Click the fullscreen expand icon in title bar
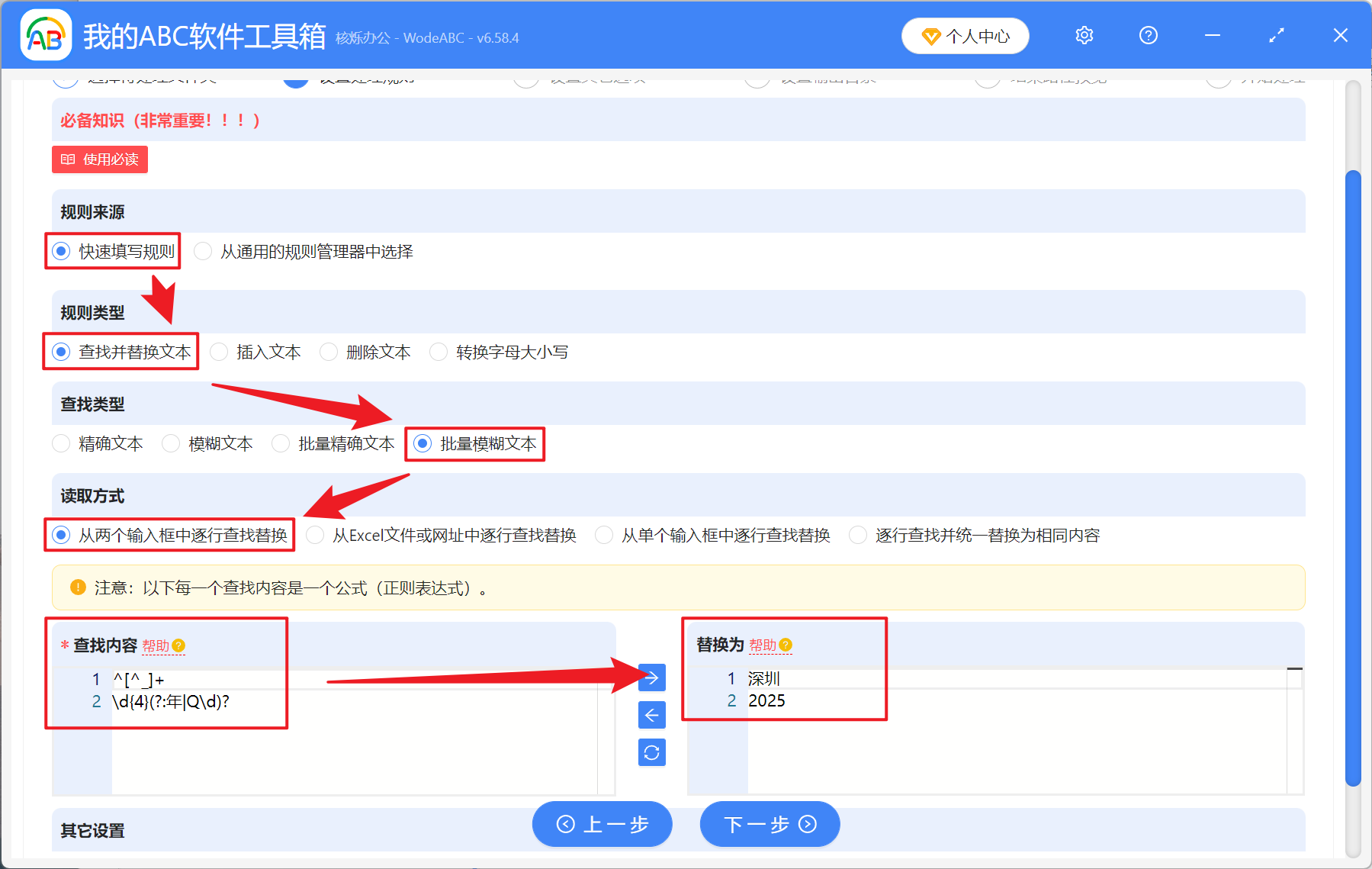1372x869 pixels. 1276,35
